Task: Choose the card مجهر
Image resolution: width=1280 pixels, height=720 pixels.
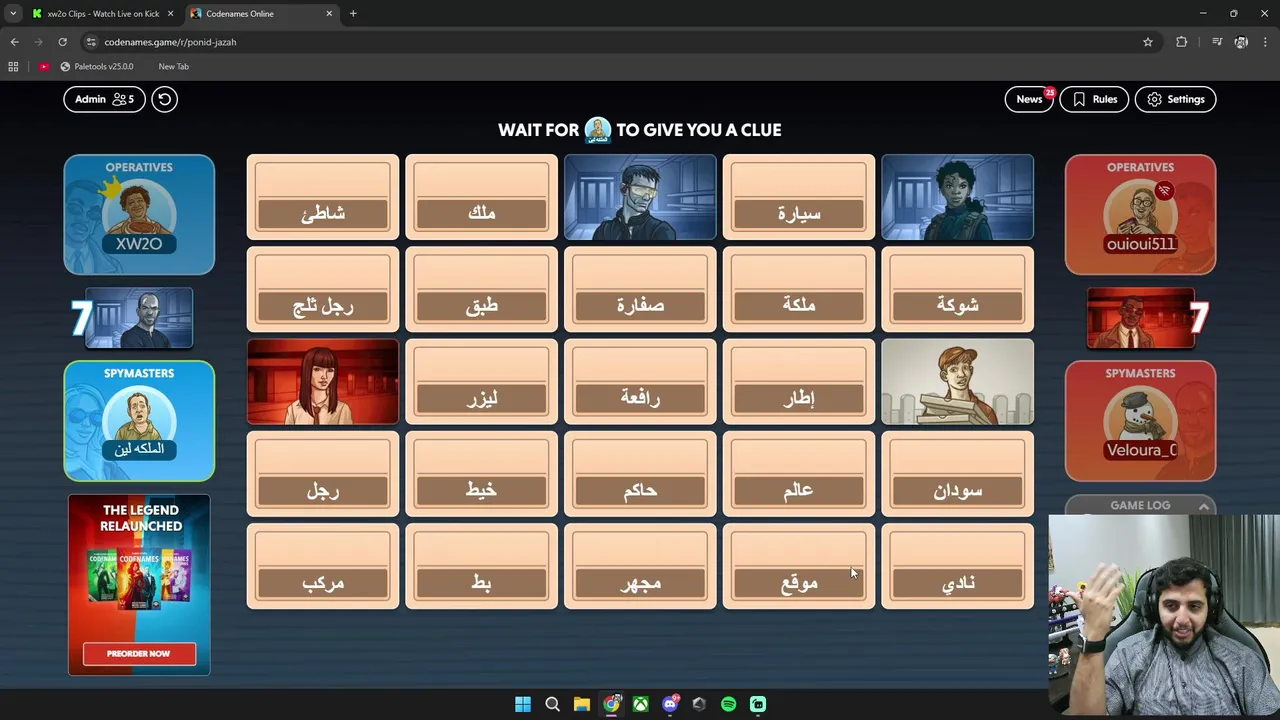Action: click(x=640, y=566)
